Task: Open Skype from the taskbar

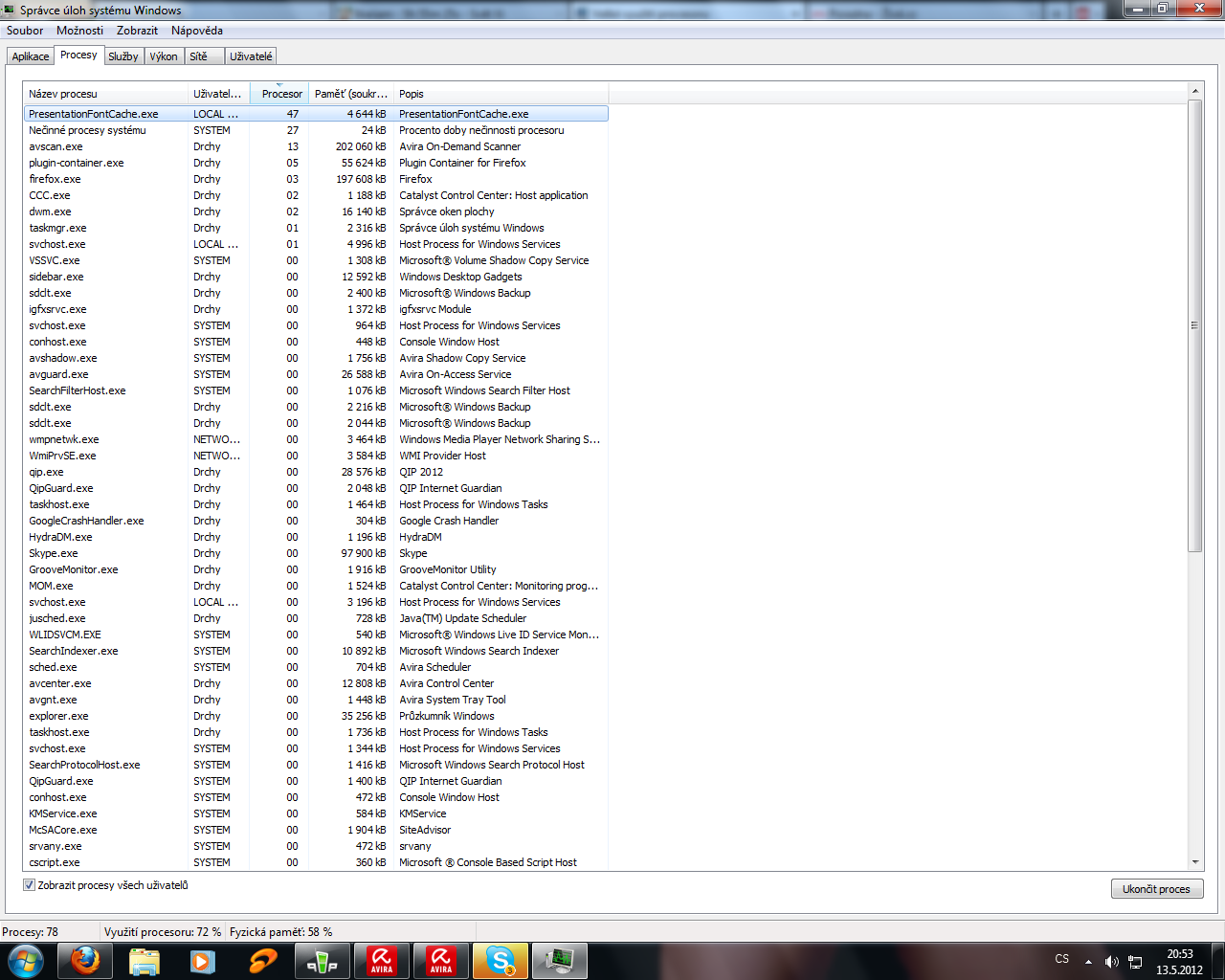Action: (500, 961)
